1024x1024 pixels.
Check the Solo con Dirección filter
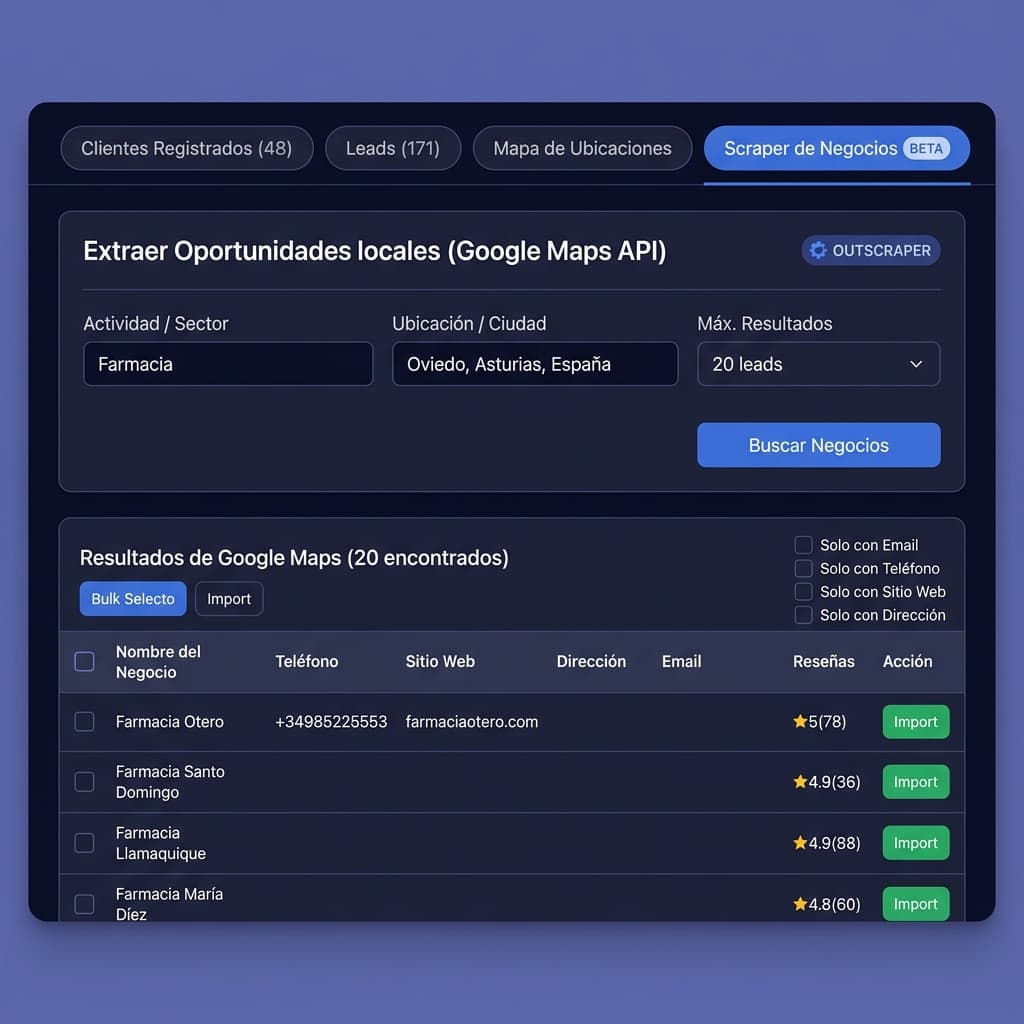[803, 615]
